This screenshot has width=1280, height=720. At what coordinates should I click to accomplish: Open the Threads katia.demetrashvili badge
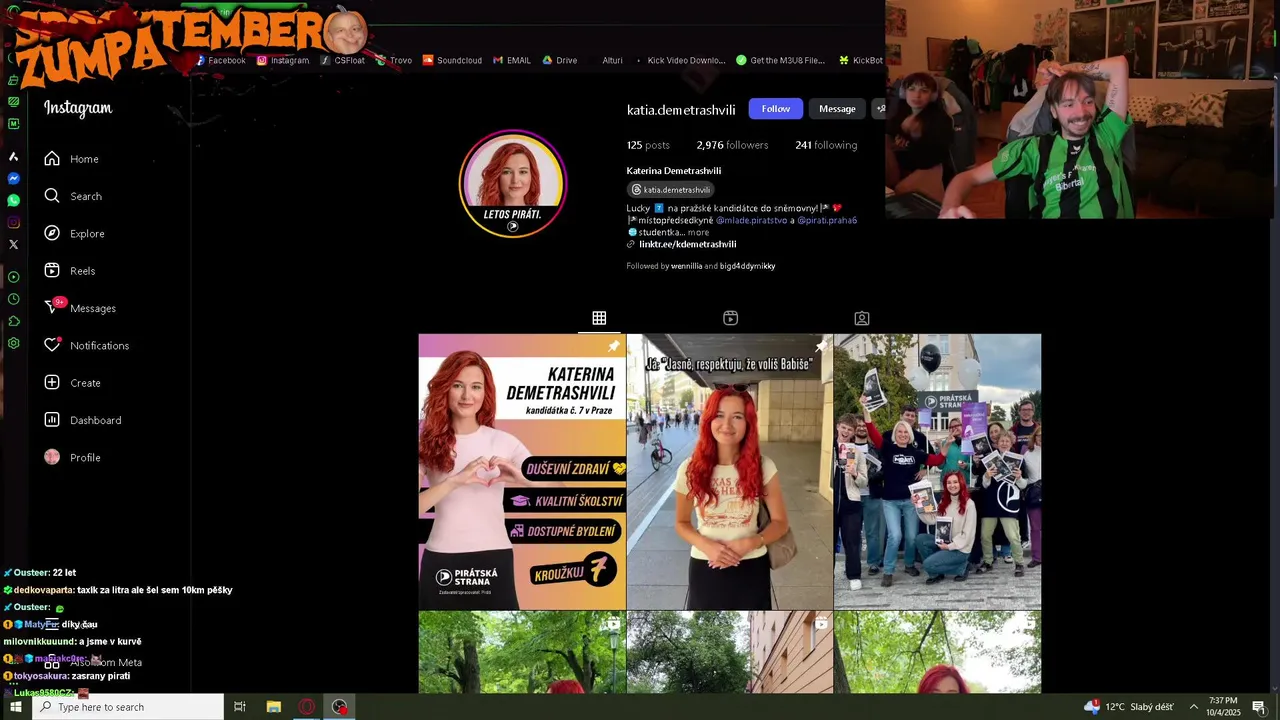669,190
